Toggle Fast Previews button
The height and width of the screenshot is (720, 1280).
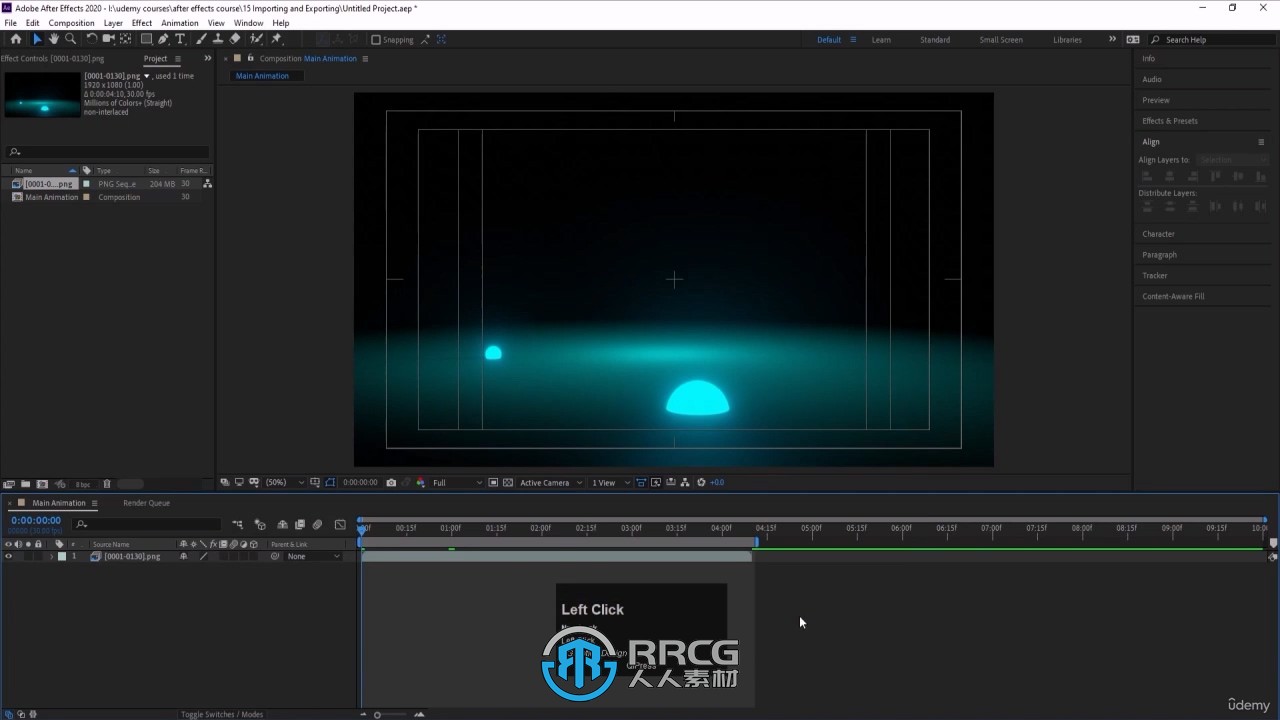(x=655, y=482)
